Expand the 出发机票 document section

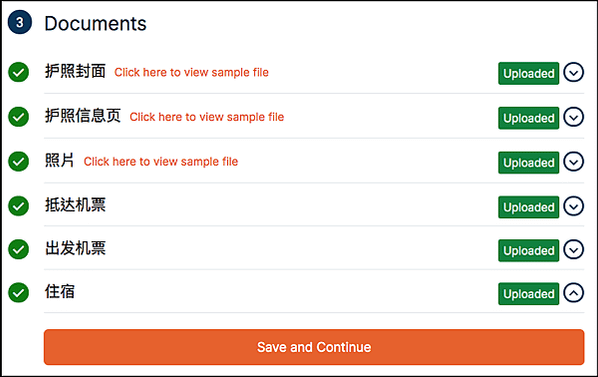pyautogui.click(x=573, y=249)
